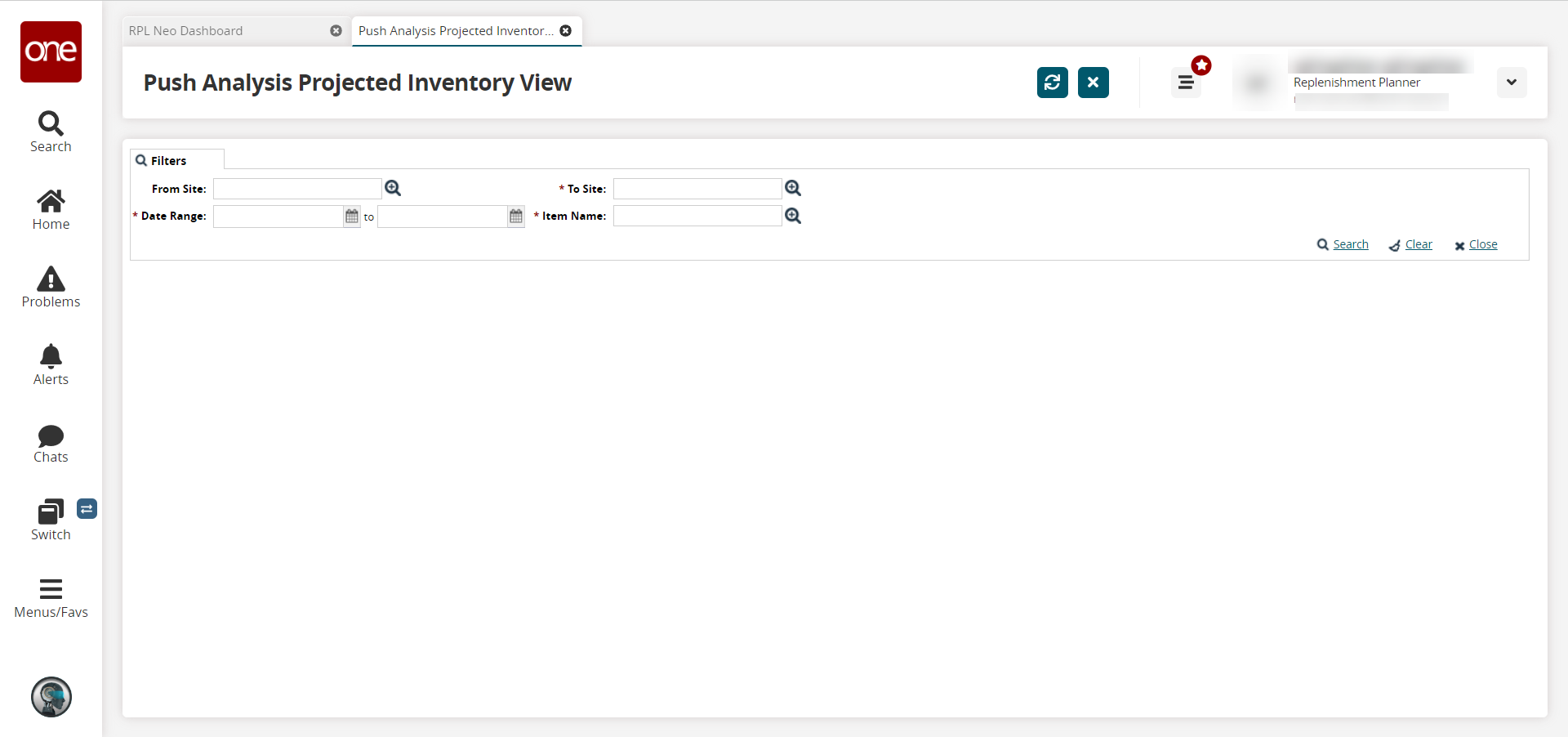
Task: Close the Push Analysis Projected Inventory tab
Action: click(566, 31)
